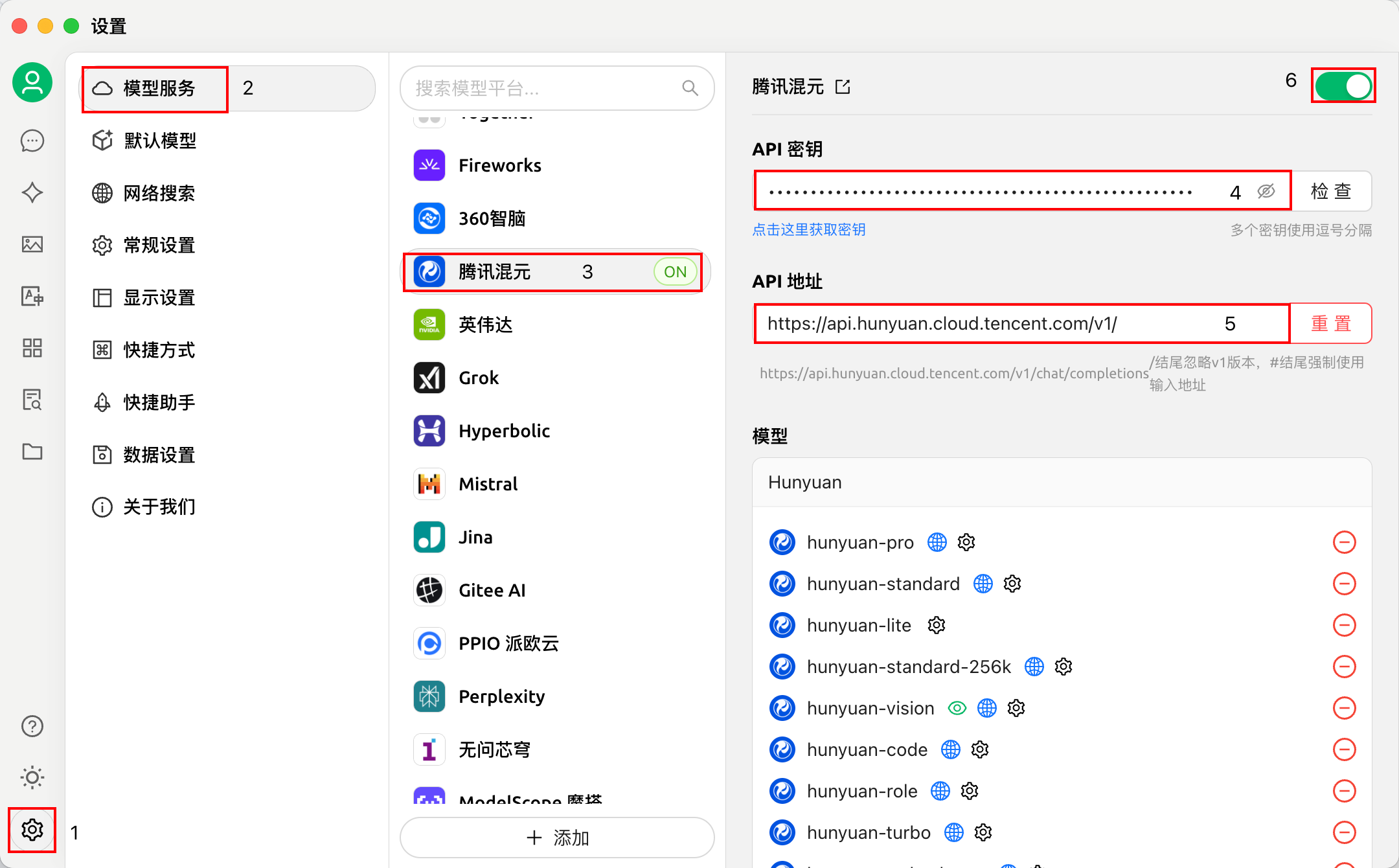The height and width of the screenshot is (868, 1399).
Task: Click the API 密钥 input field
Action: coord(1022,191)
